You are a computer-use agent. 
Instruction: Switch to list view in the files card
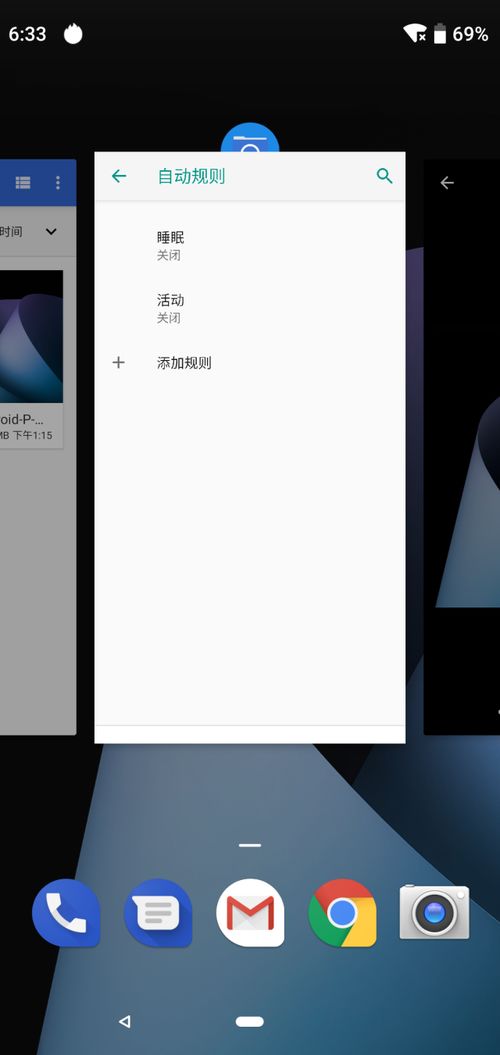(x=23, y=182)
